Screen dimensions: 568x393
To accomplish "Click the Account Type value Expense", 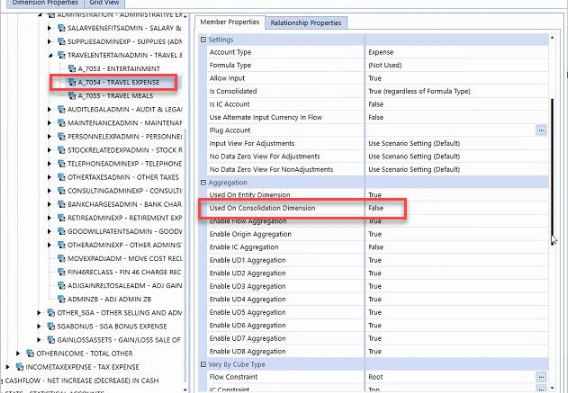I will pyautogui.click(x=381, y=52).
